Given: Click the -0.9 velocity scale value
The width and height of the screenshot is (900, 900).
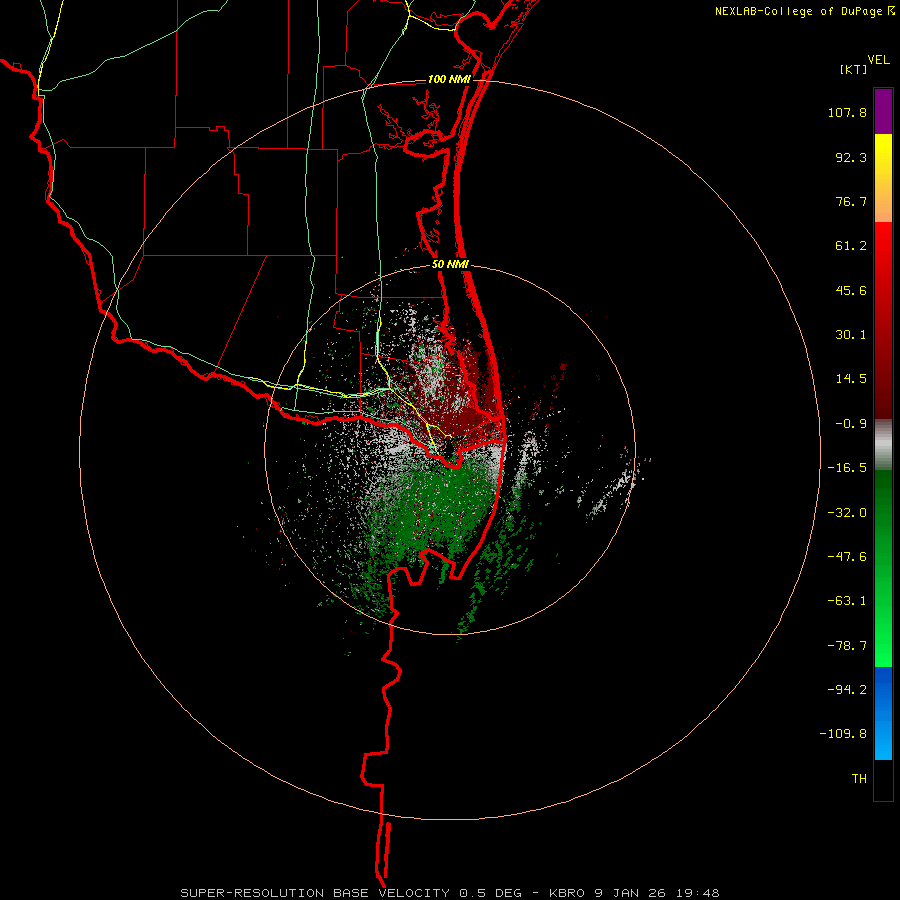Looking at the screenshot, I should pos(851,424).
